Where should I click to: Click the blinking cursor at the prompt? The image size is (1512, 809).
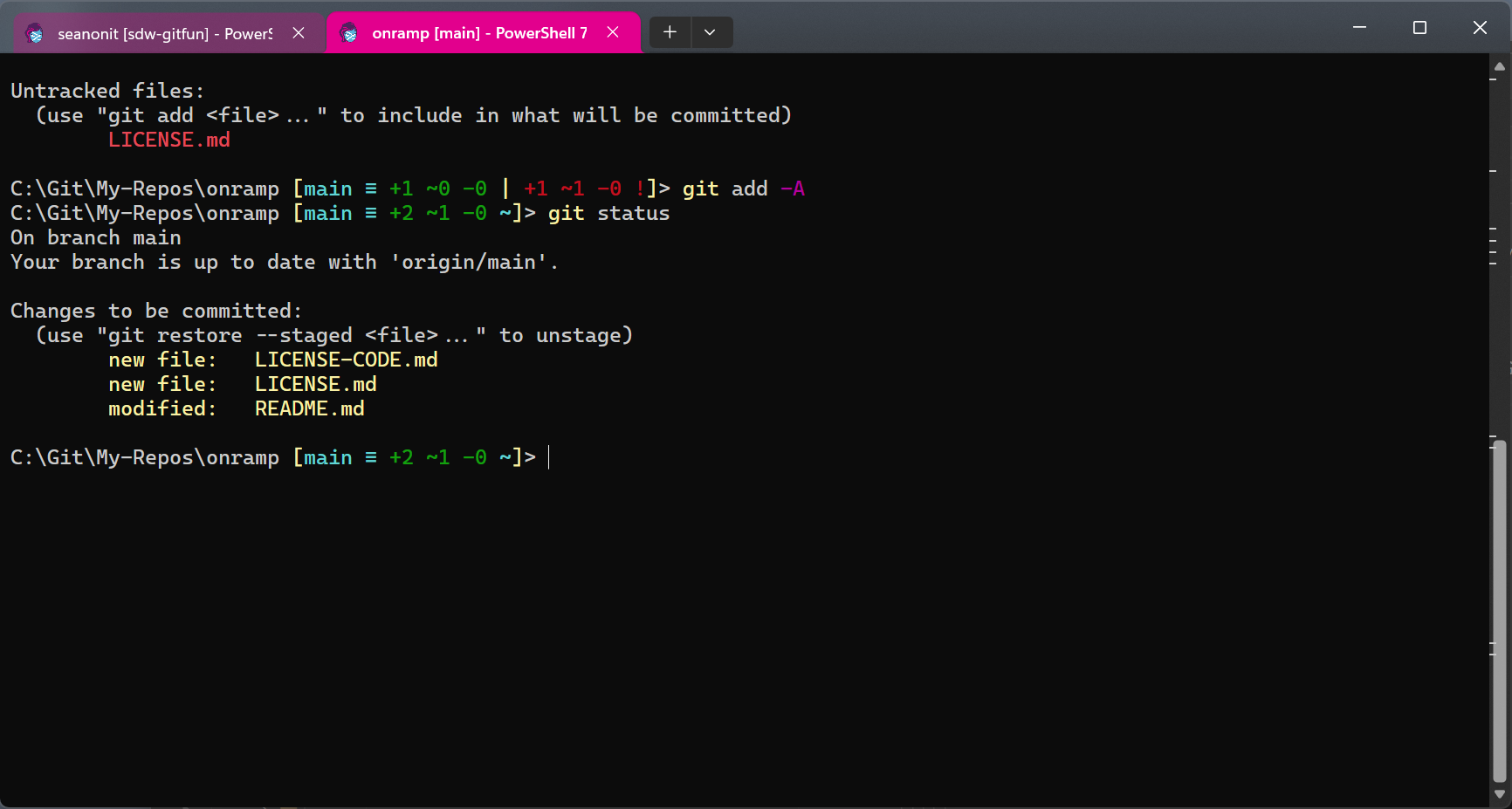tap(549, 456)
